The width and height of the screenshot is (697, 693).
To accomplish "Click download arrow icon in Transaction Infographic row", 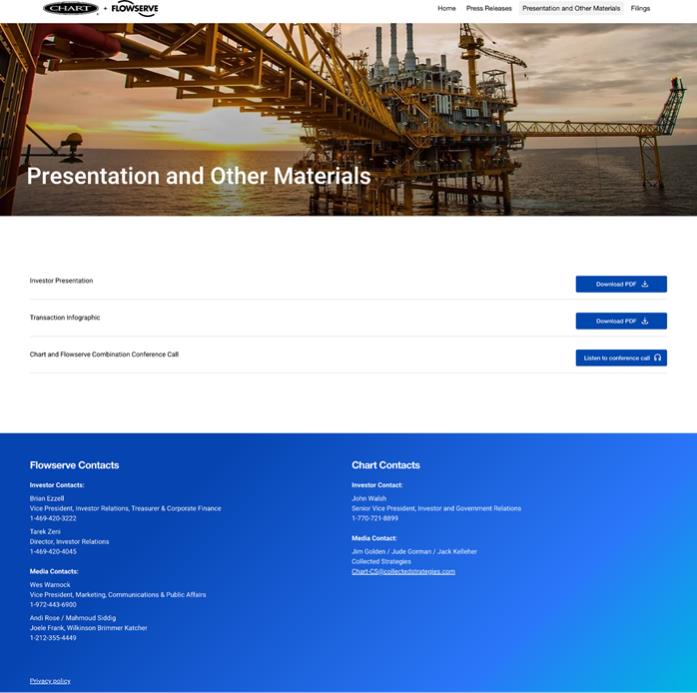I will (645, 321).
